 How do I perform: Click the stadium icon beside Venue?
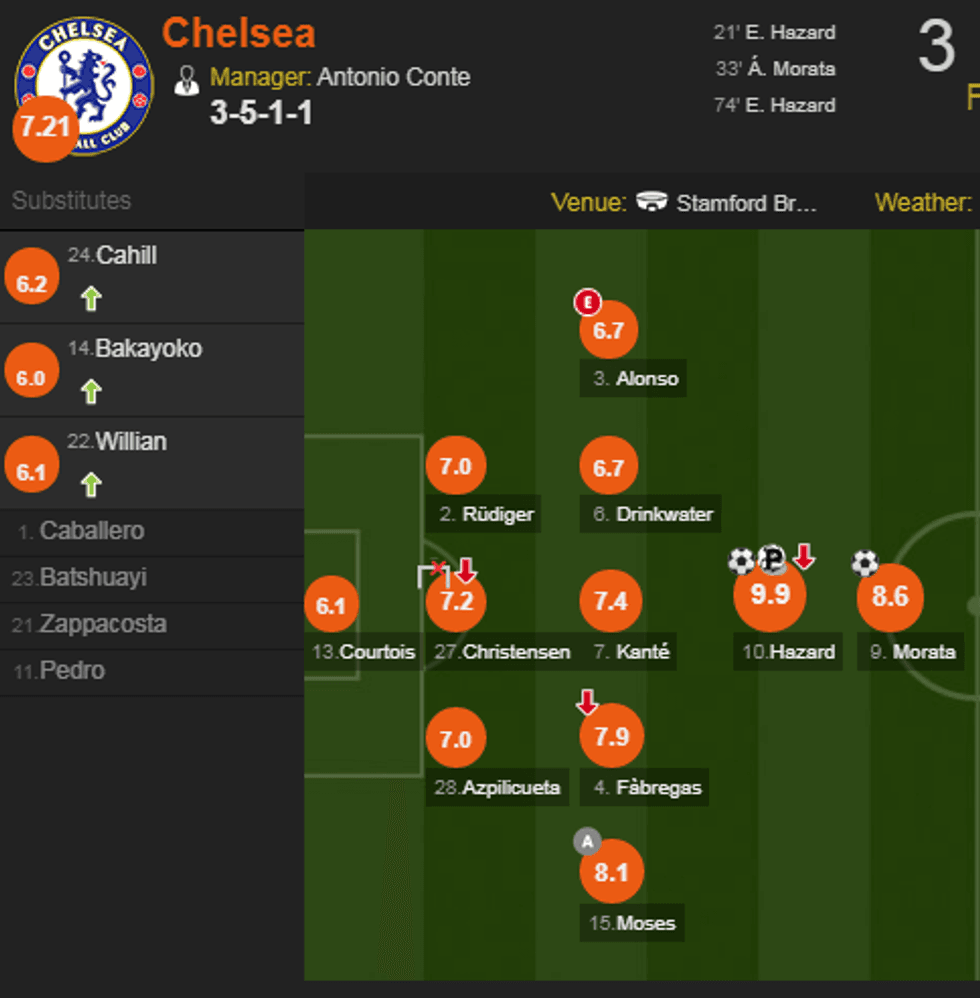pos(651,203)
